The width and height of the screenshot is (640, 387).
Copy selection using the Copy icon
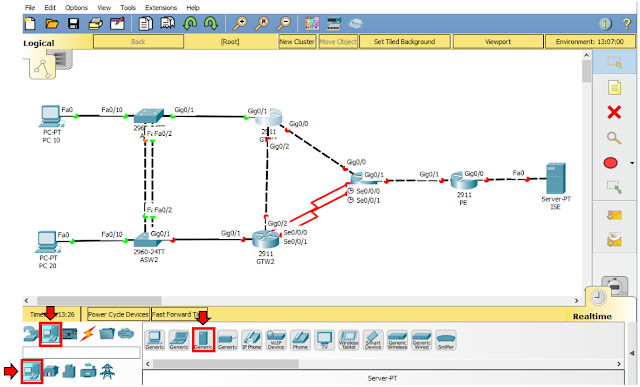click(x=145, y=24)
